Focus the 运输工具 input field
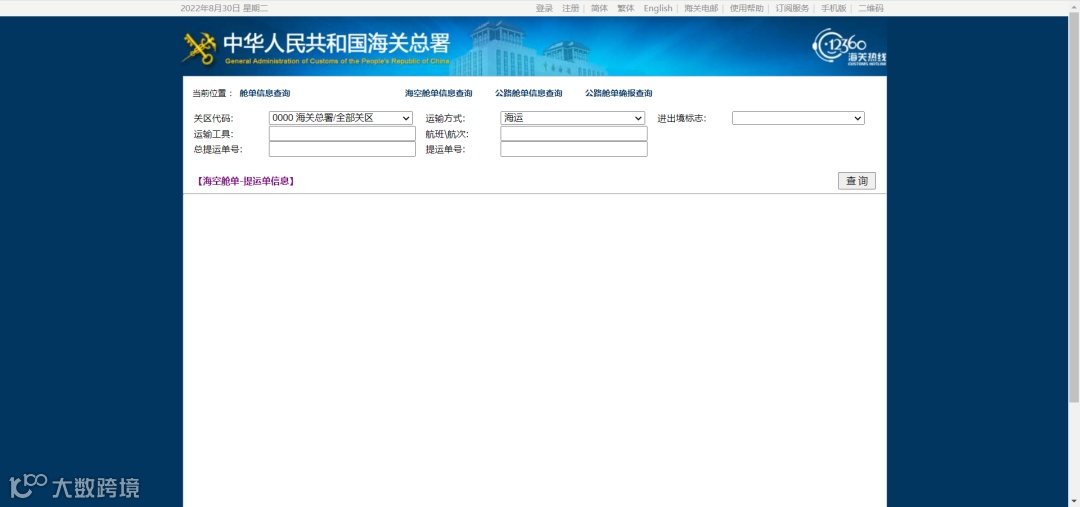The height and width of the screenshot is (507, 1080). click(x=342, y=134)
